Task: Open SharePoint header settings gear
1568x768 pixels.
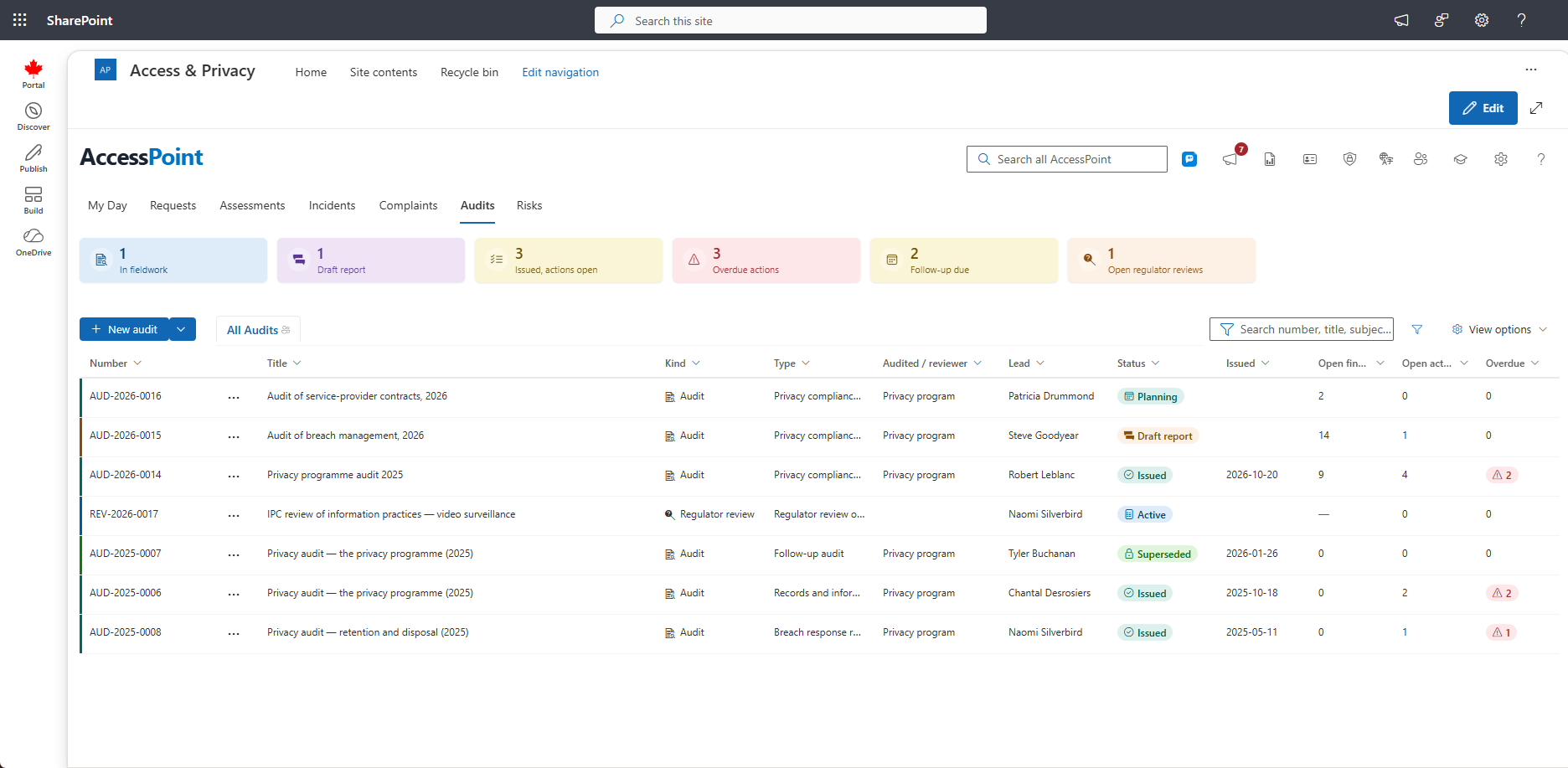Action: pos(1482,20)
